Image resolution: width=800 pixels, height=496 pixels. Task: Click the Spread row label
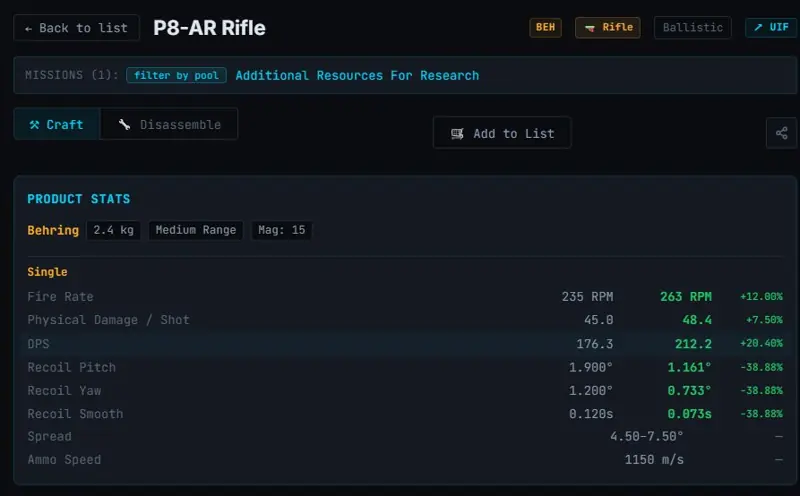(49, 437)
